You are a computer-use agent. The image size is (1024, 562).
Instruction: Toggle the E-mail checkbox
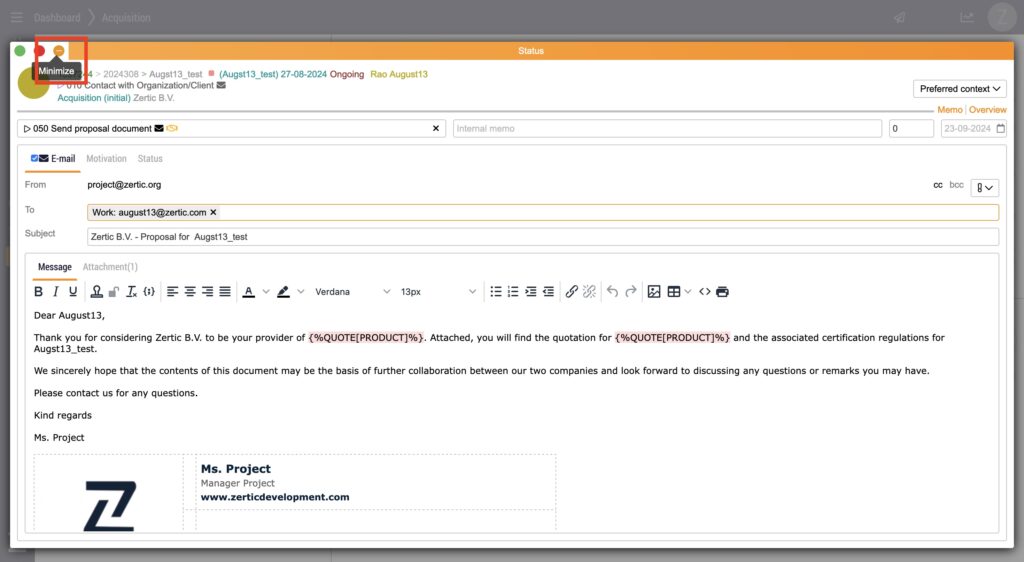click(x=35, y=159)
